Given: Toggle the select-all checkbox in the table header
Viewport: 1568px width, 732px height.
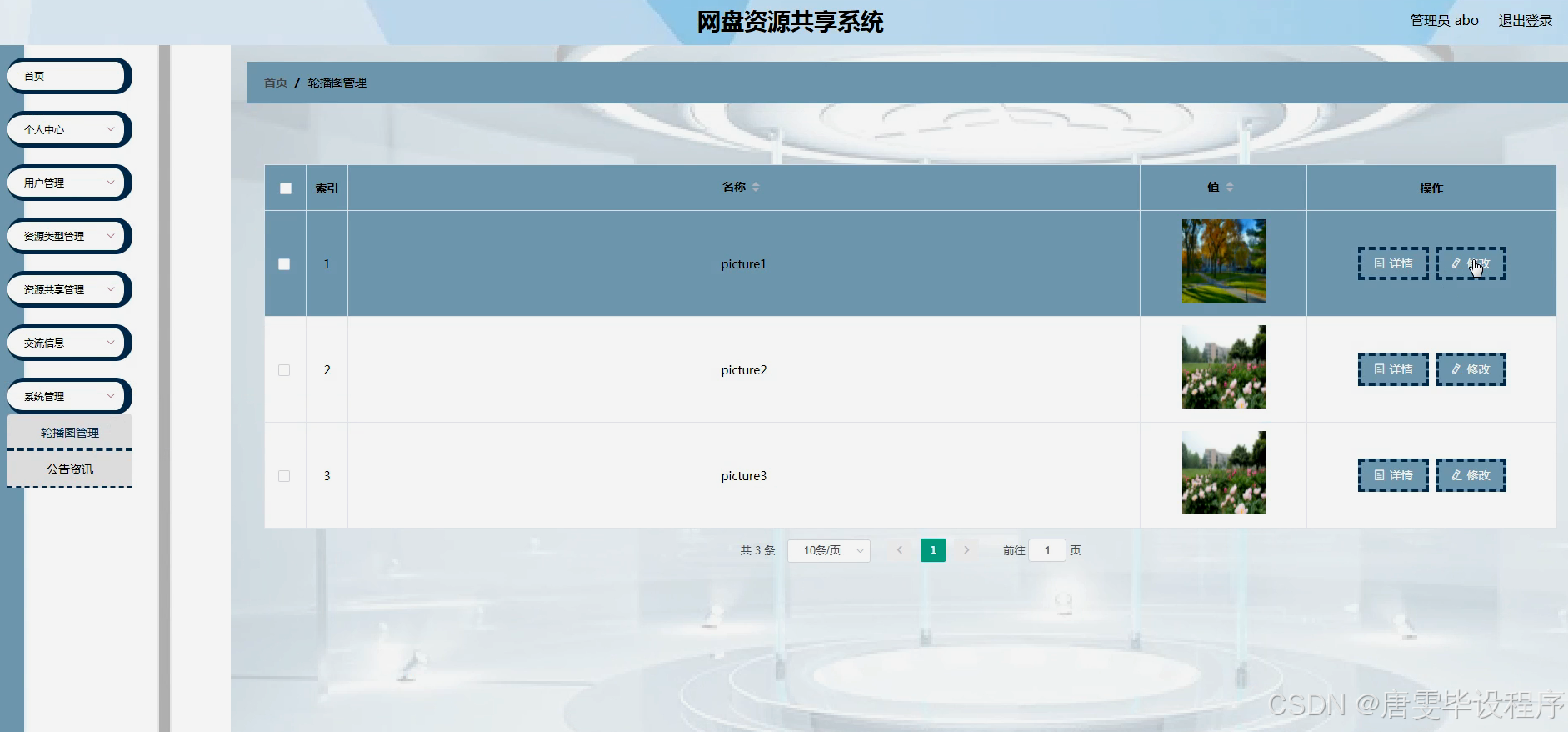Looking at the screenshot, I should click(286, 188).
